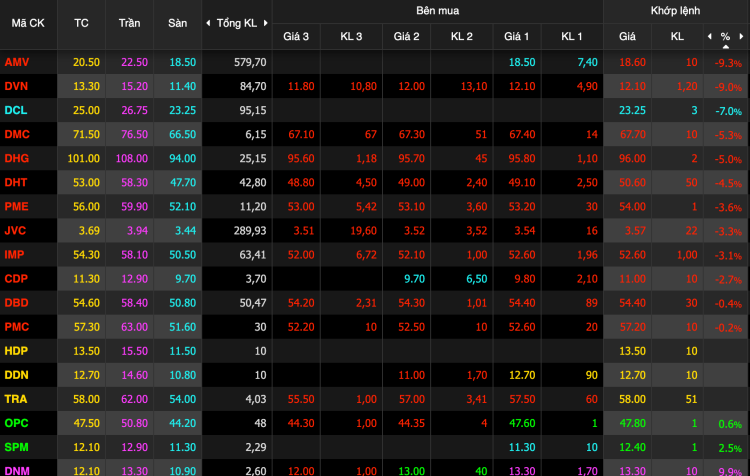Click CDP Giá 2 bid 9.70
The image size is (750, 476).
coord(414,278)
